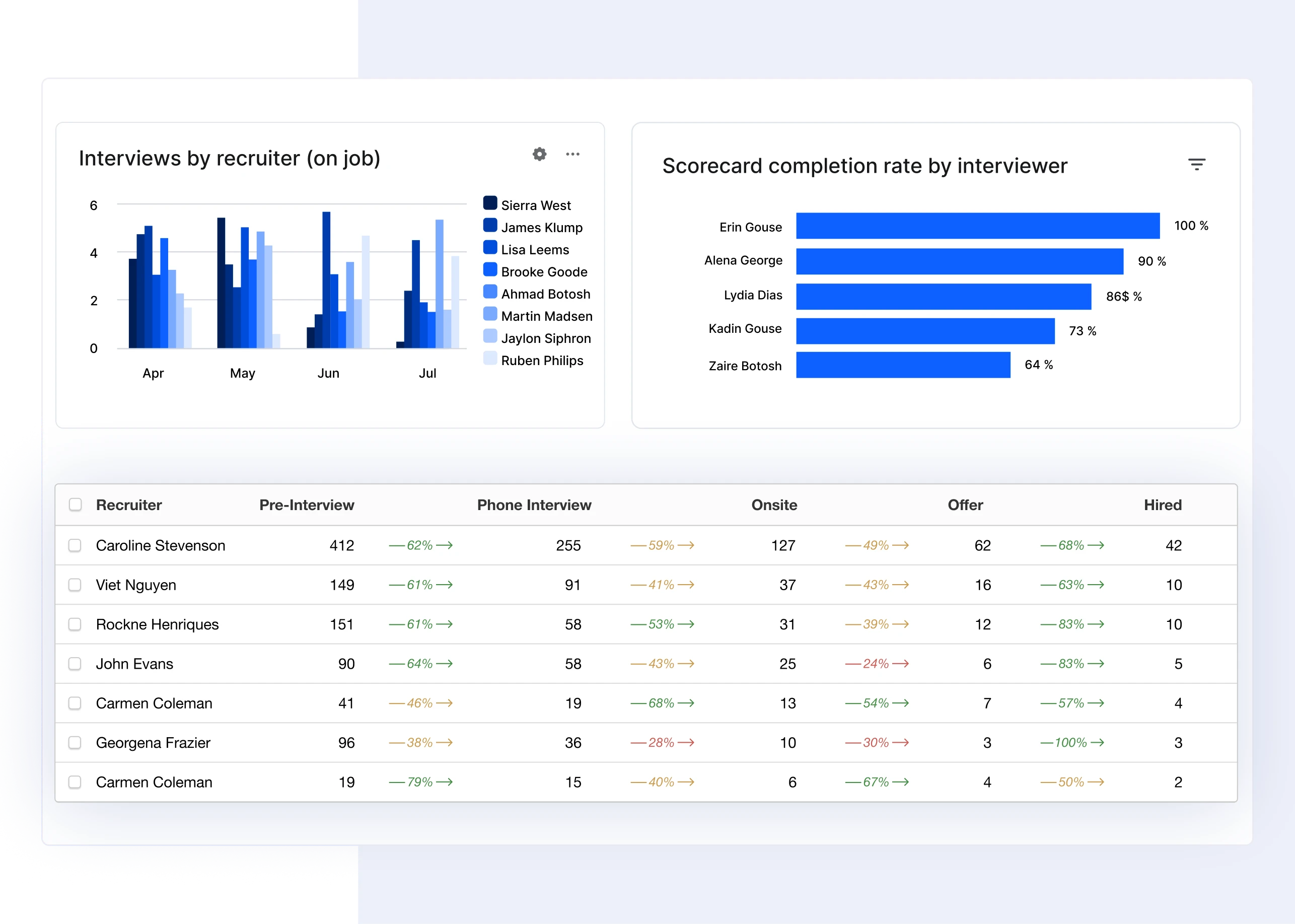This screenshot has width=1295, height=924.
Task: Click the Brooke Goode legend swatch
Action: point(490,270)
